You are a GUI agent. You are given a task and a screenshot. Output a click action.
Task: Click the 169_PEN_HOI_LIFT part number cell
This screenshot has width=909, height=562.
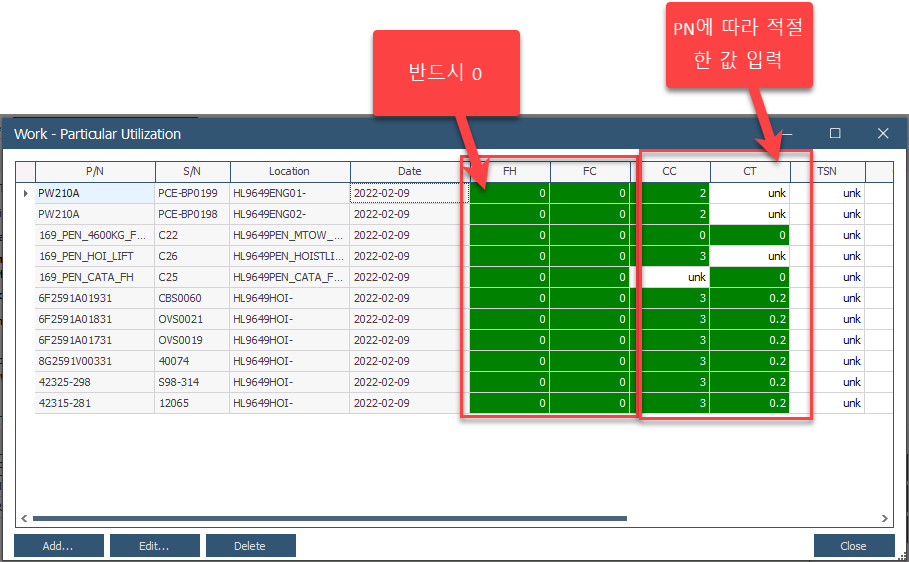(x=95, y=256)
